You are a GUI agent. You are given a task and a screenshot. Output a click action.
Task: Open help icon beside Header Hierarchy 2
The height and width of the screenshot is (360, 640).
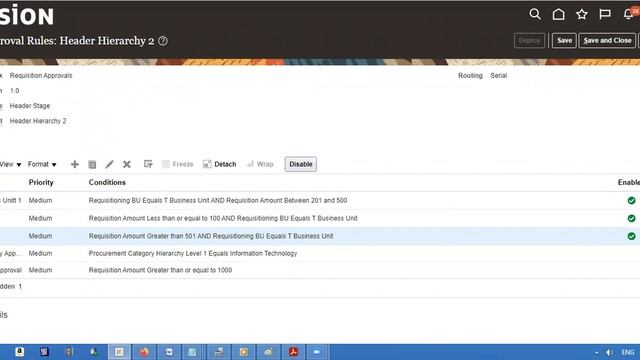[163, 41]
